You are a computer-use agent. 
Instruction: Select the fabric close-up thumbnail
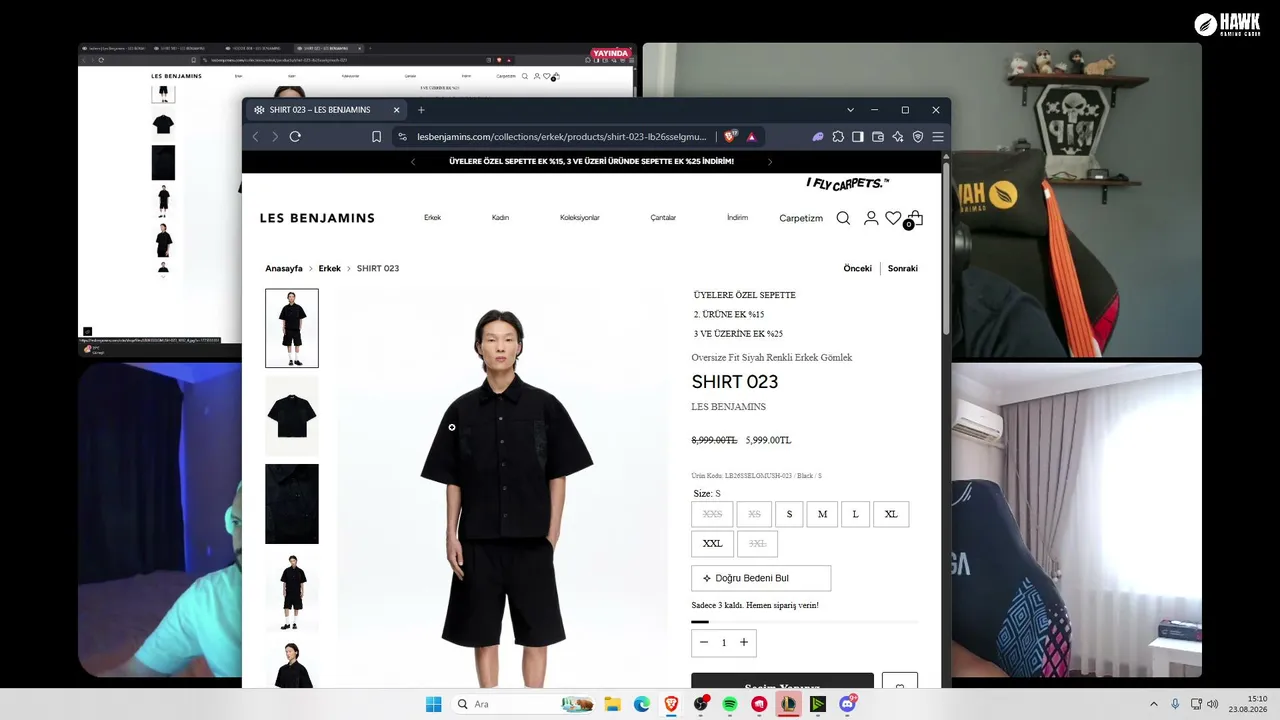pyautogui.click(x=292, y=504)
